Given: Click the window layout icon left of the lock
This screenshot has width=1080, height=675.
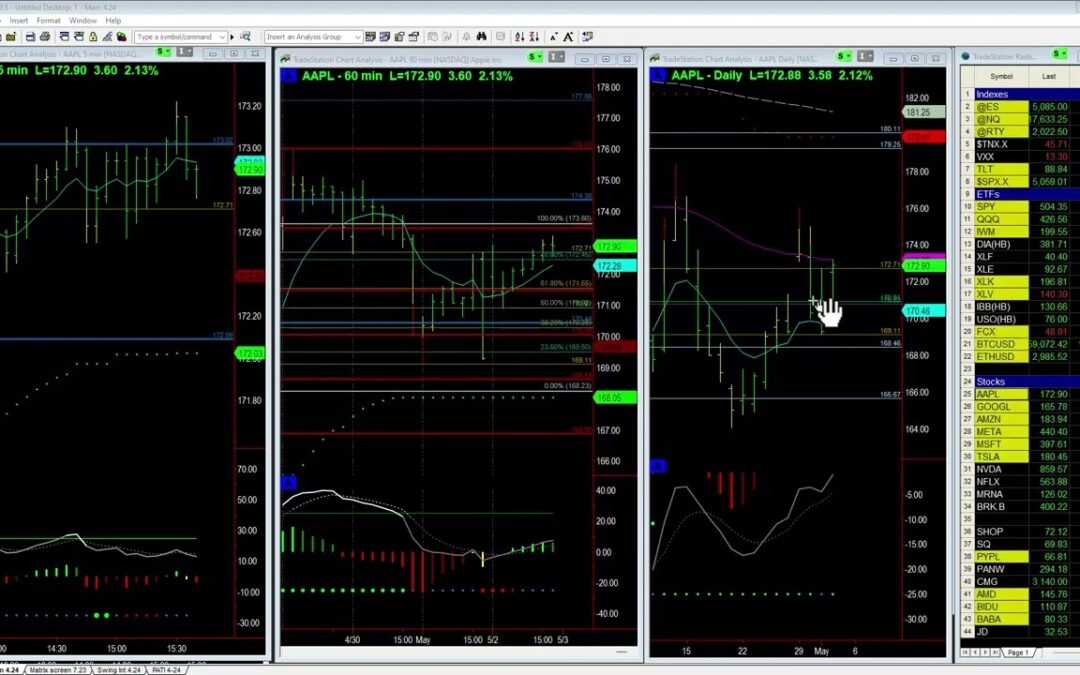Looking at the screenshot, I should (79, 37).
